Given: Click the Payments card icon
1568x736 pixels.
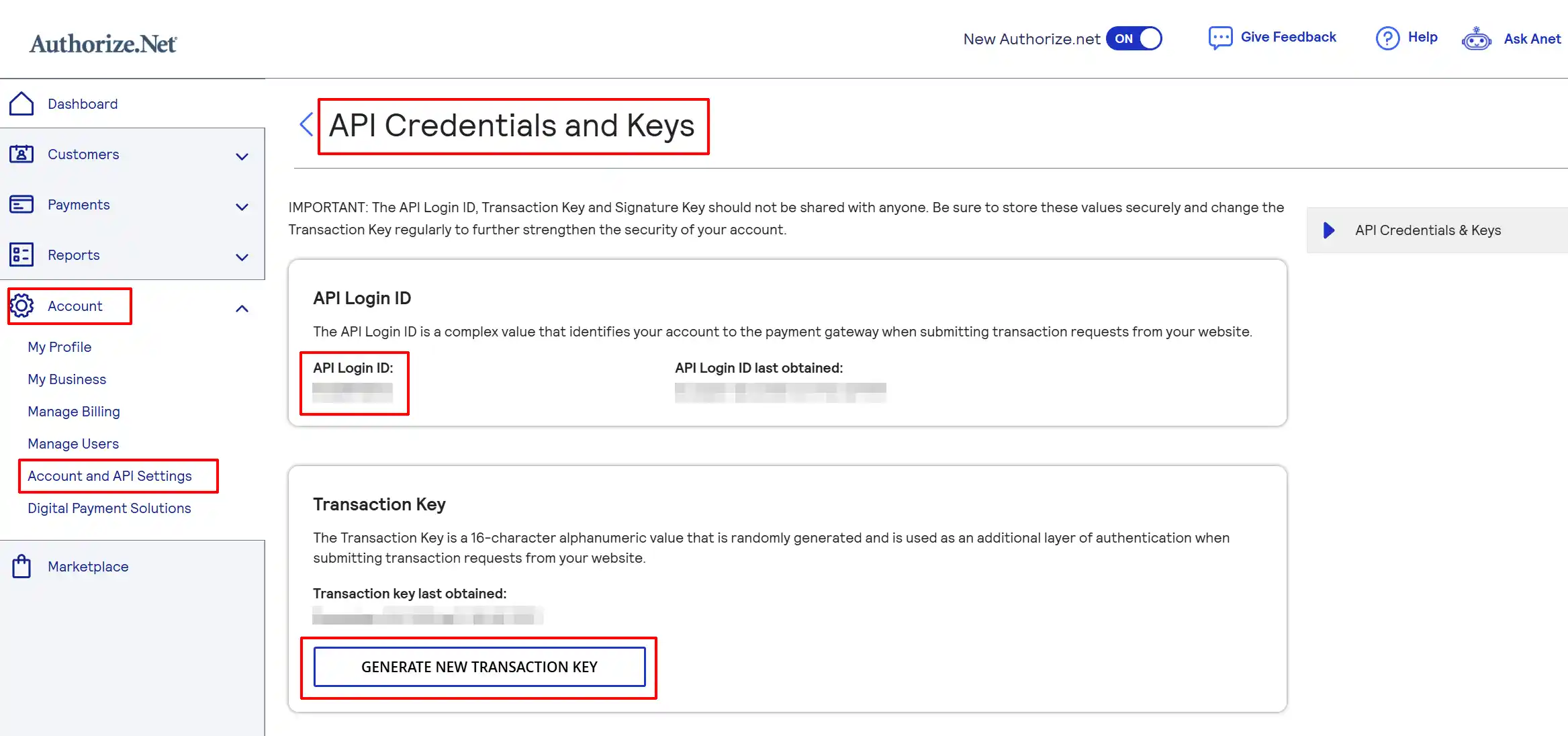Looking at the screenshot, I should (21, 204).
